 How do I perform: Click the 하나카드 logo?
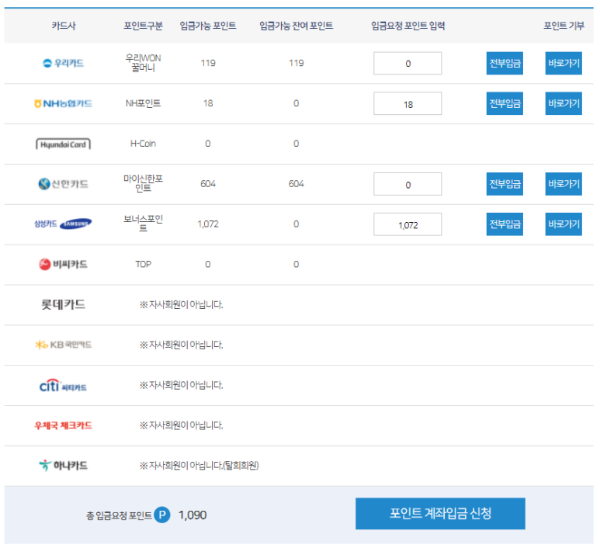coord(63,465)
